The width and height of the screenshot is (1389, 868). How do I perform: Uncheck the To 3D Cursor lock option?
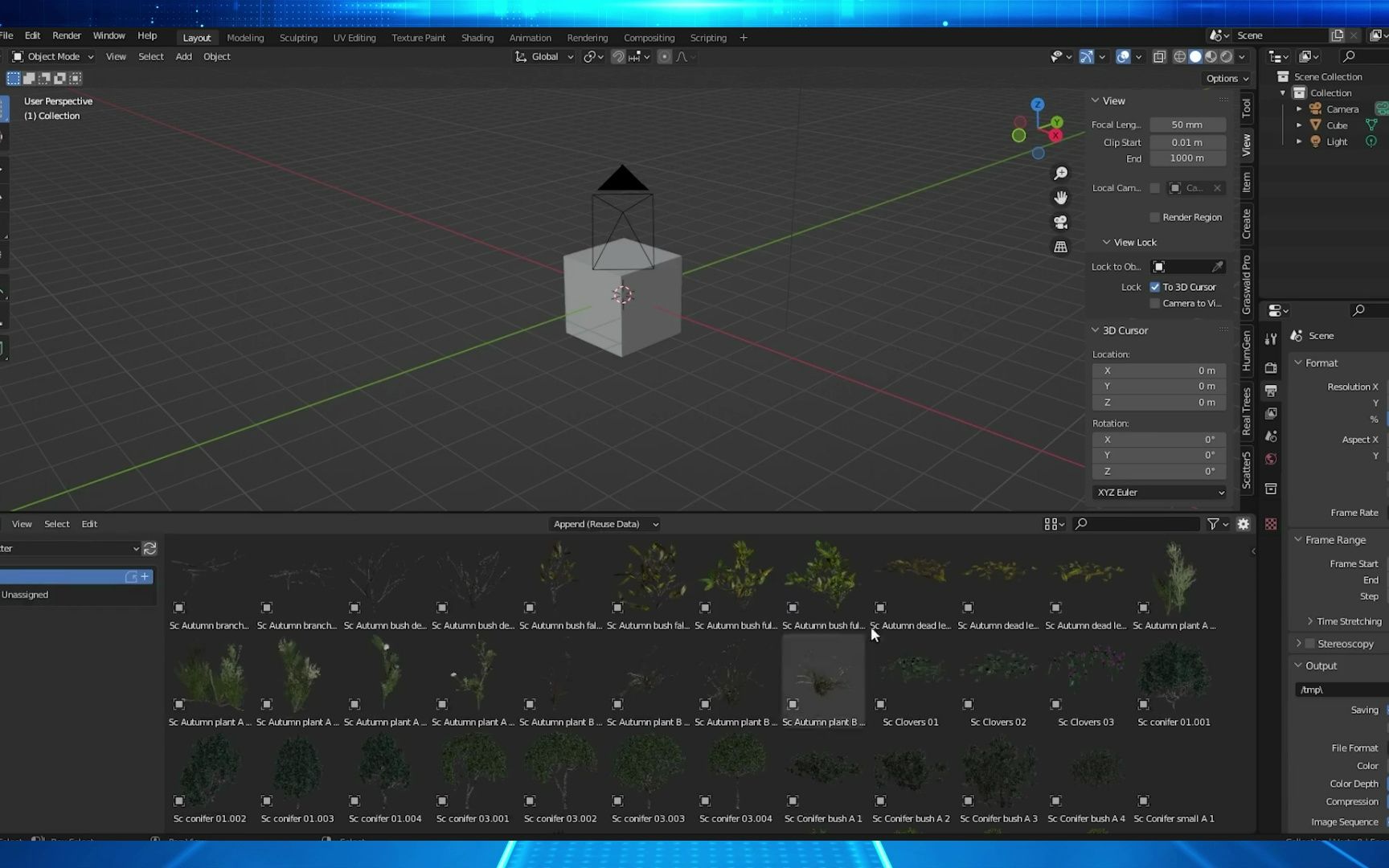(1156, 287)
